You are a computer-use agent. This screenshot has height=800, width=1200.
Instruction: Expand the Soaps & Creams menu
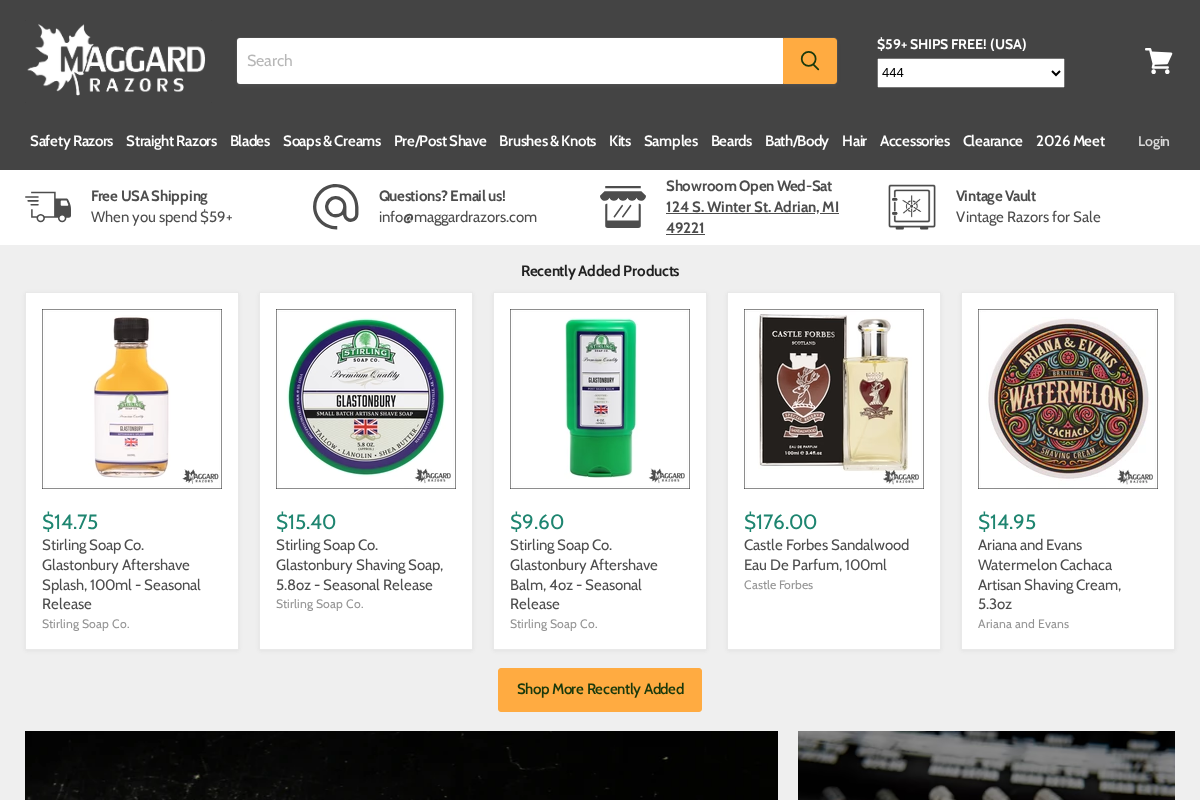pyautogui.click(x=331, y=141)
